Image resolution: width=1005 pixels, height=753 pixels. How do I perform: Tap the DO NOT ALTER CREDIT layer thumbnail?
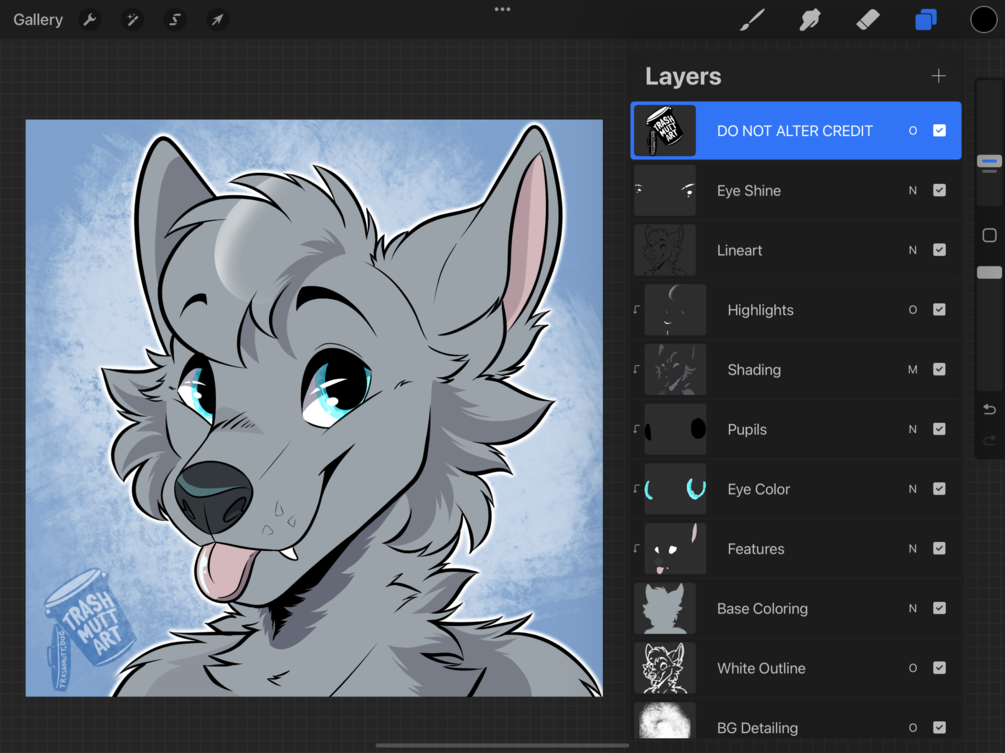[x=665, y=131]
